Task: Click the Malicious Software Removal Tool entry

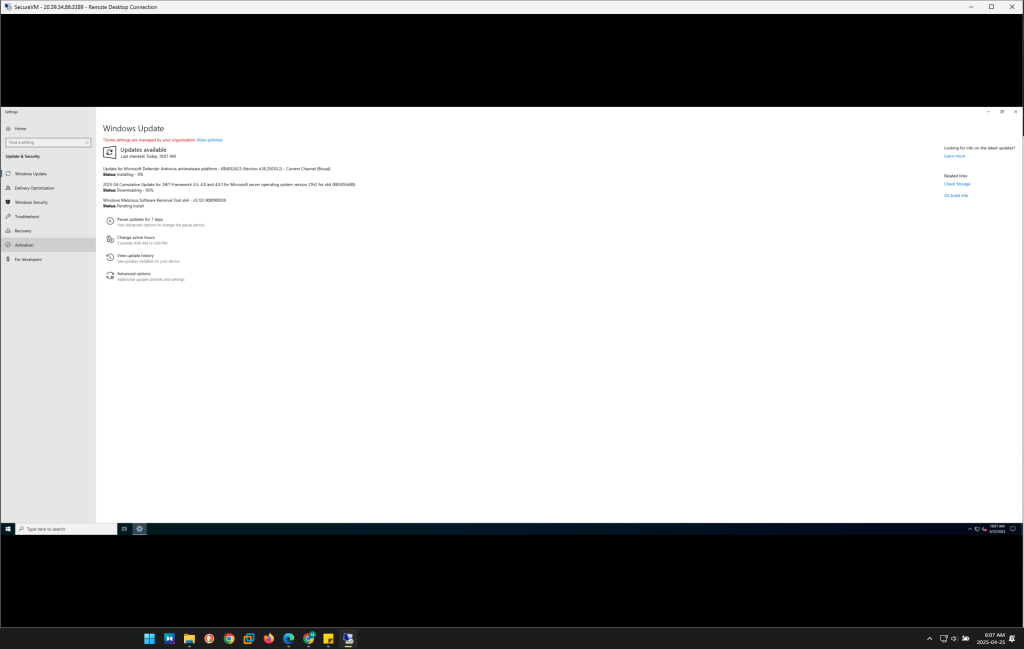Action: coord(165,200)
